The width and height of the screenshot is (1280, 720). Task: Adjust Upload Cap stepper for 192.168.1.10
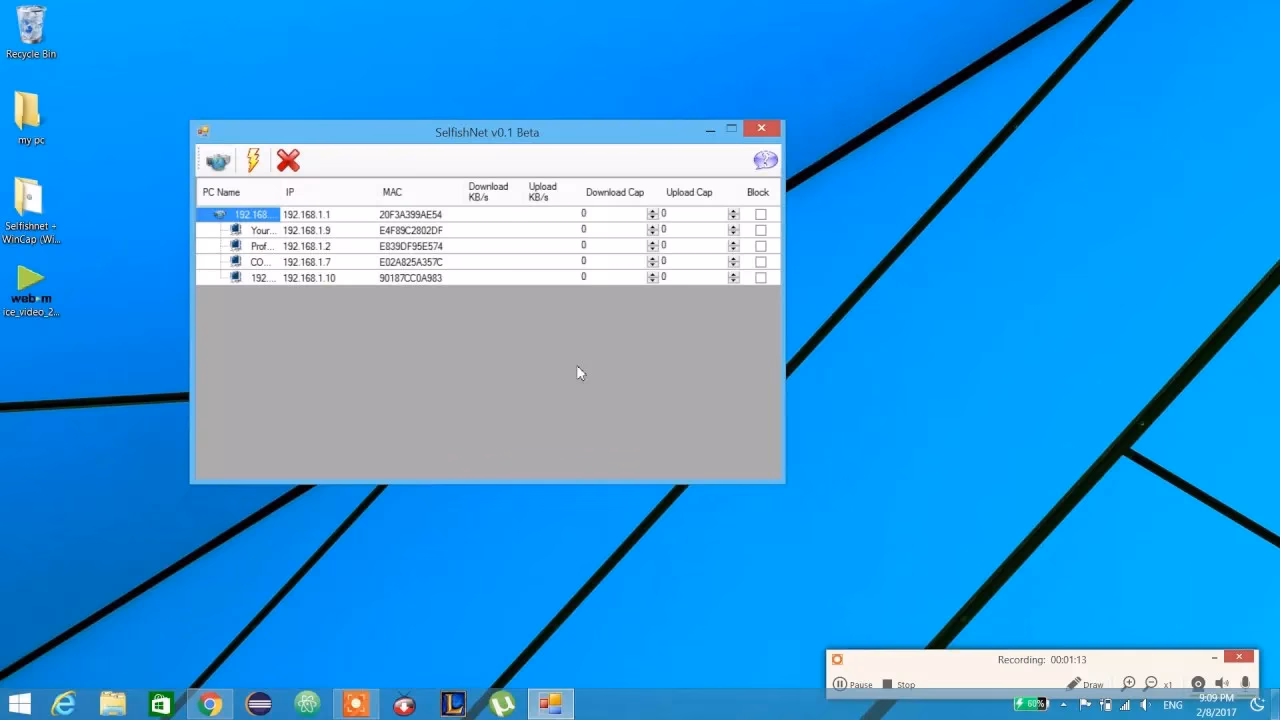(734, 278)
